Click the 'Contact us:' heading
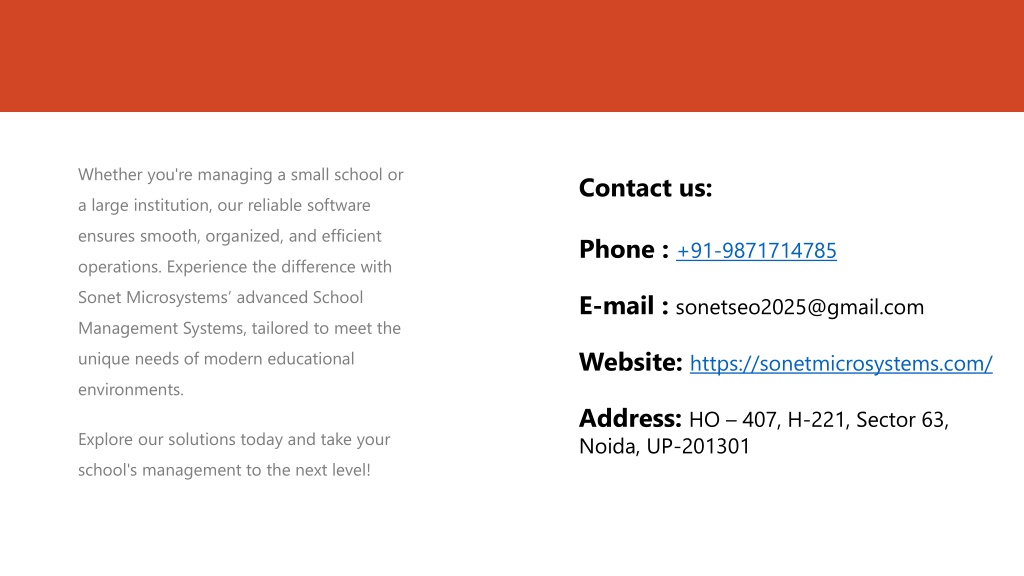 click(645, 188)
